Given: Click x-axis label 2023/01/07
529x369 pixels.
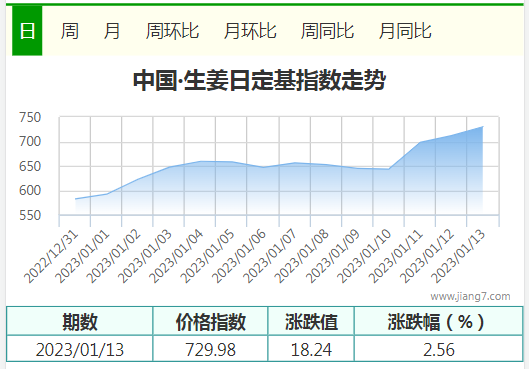Looking at the screenshot, I should click(x=270, y=256).
